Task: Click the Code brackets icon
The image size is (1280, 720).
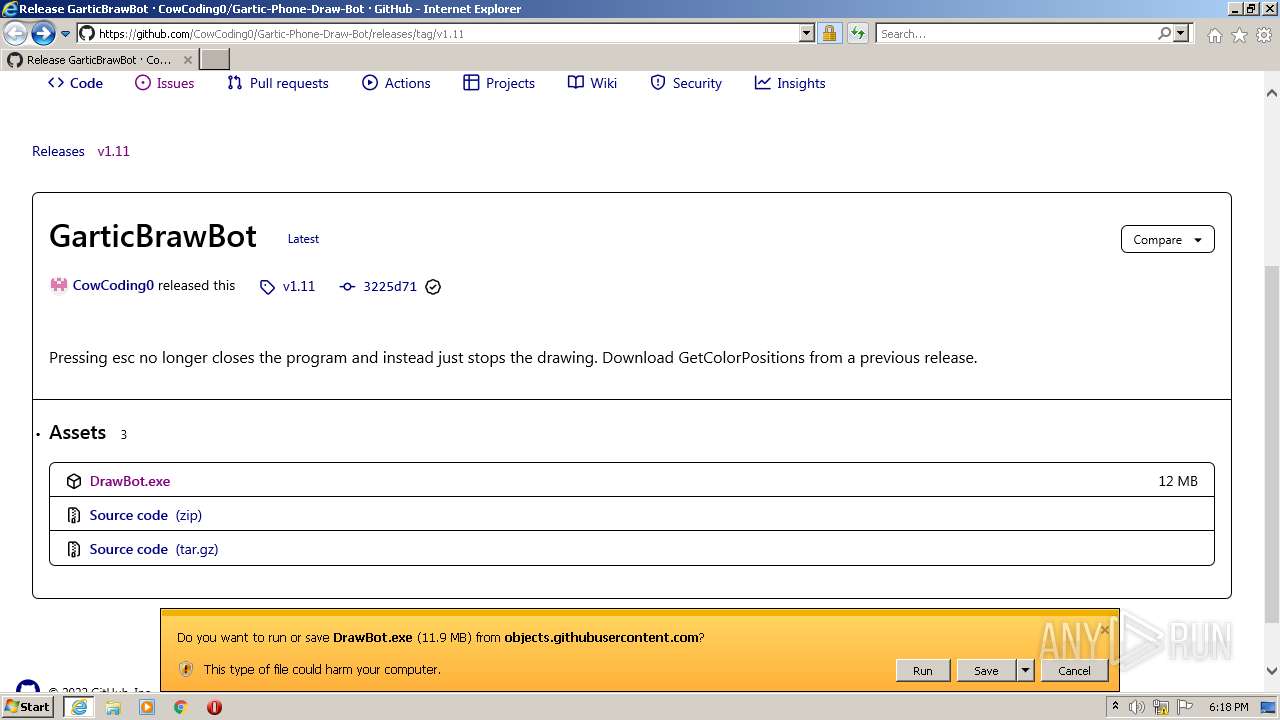Action: (x=56, y=83)
